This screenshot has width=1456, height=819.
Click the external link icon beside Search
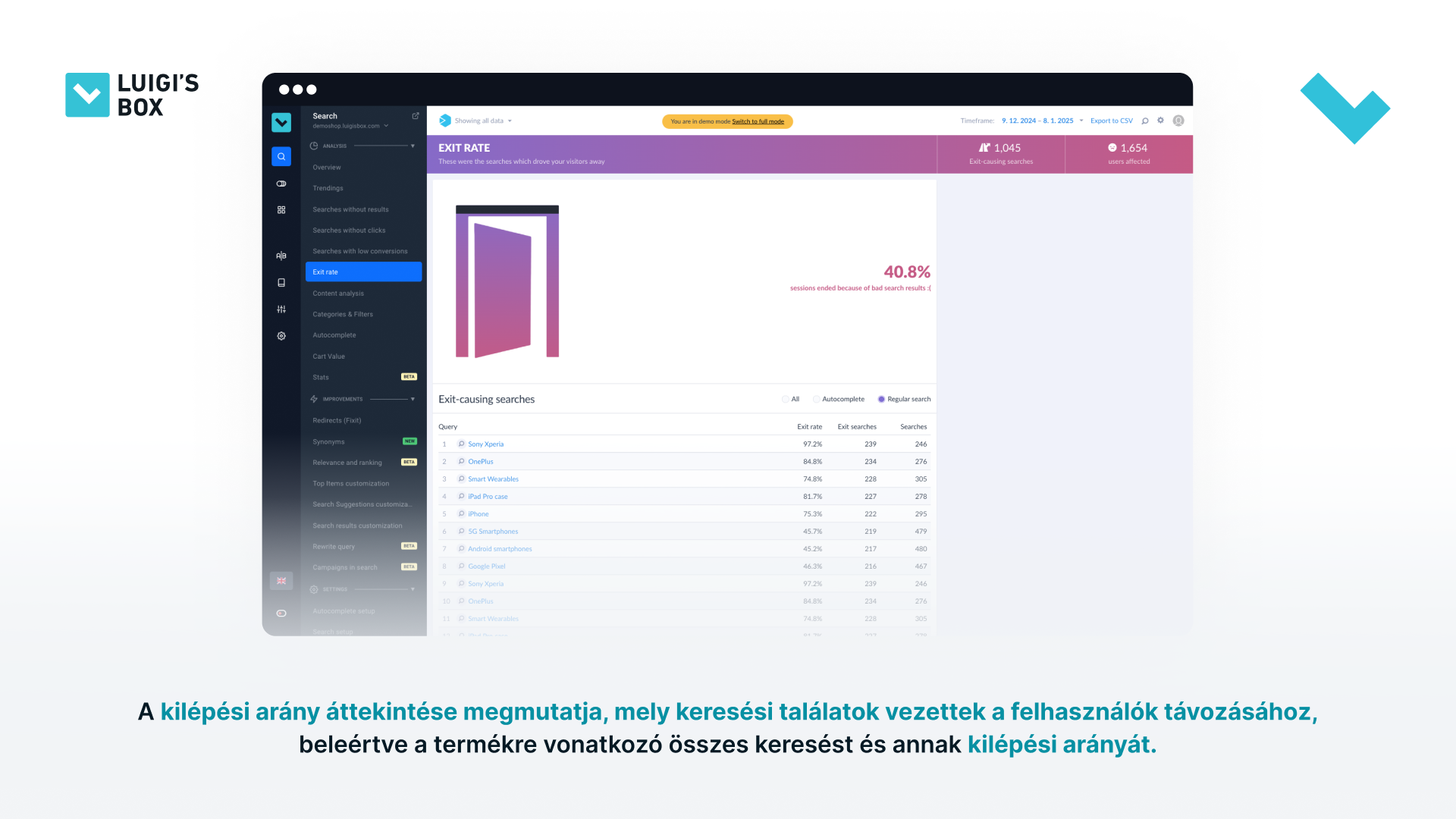[x=416, y=116]
